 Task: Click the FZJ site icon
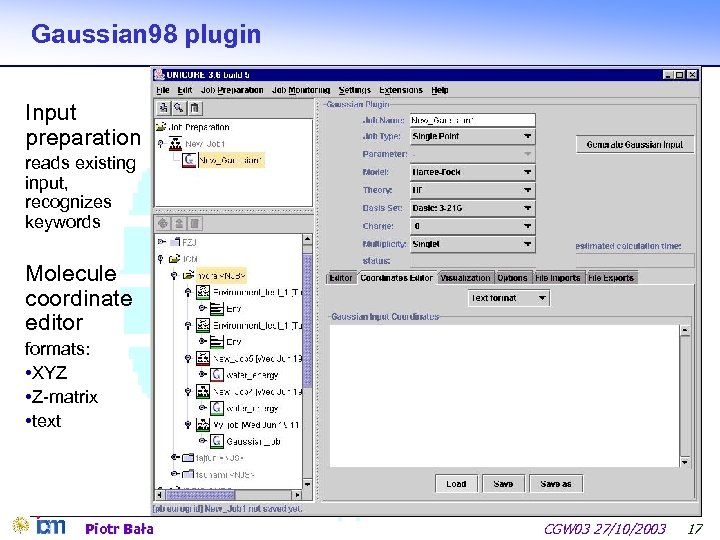pos(175,242)
